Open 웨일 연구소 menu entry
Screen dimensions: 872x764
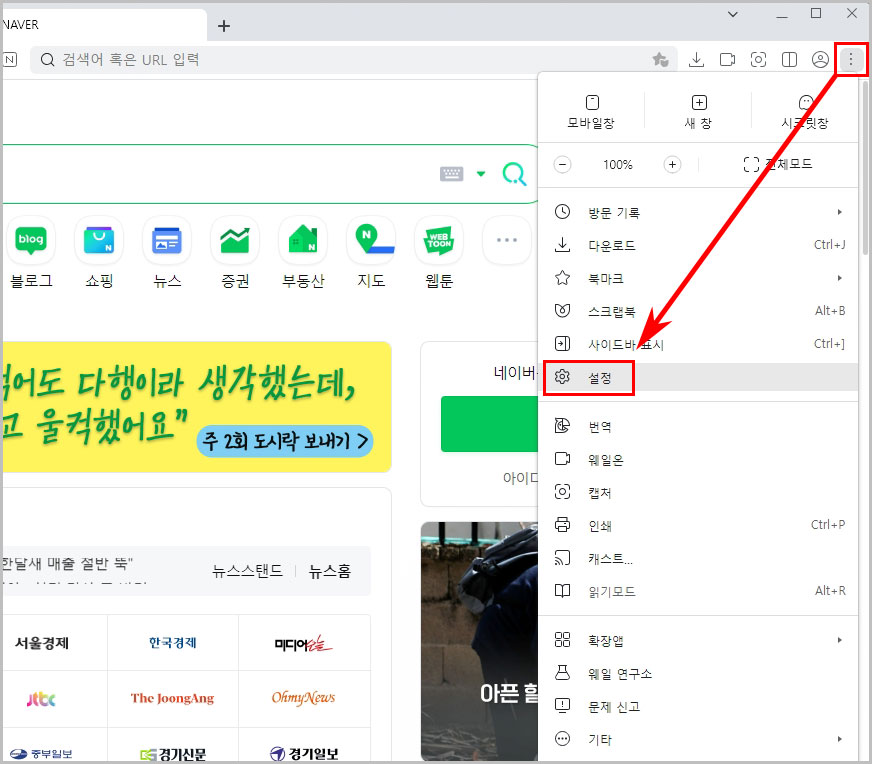[698, 673]
